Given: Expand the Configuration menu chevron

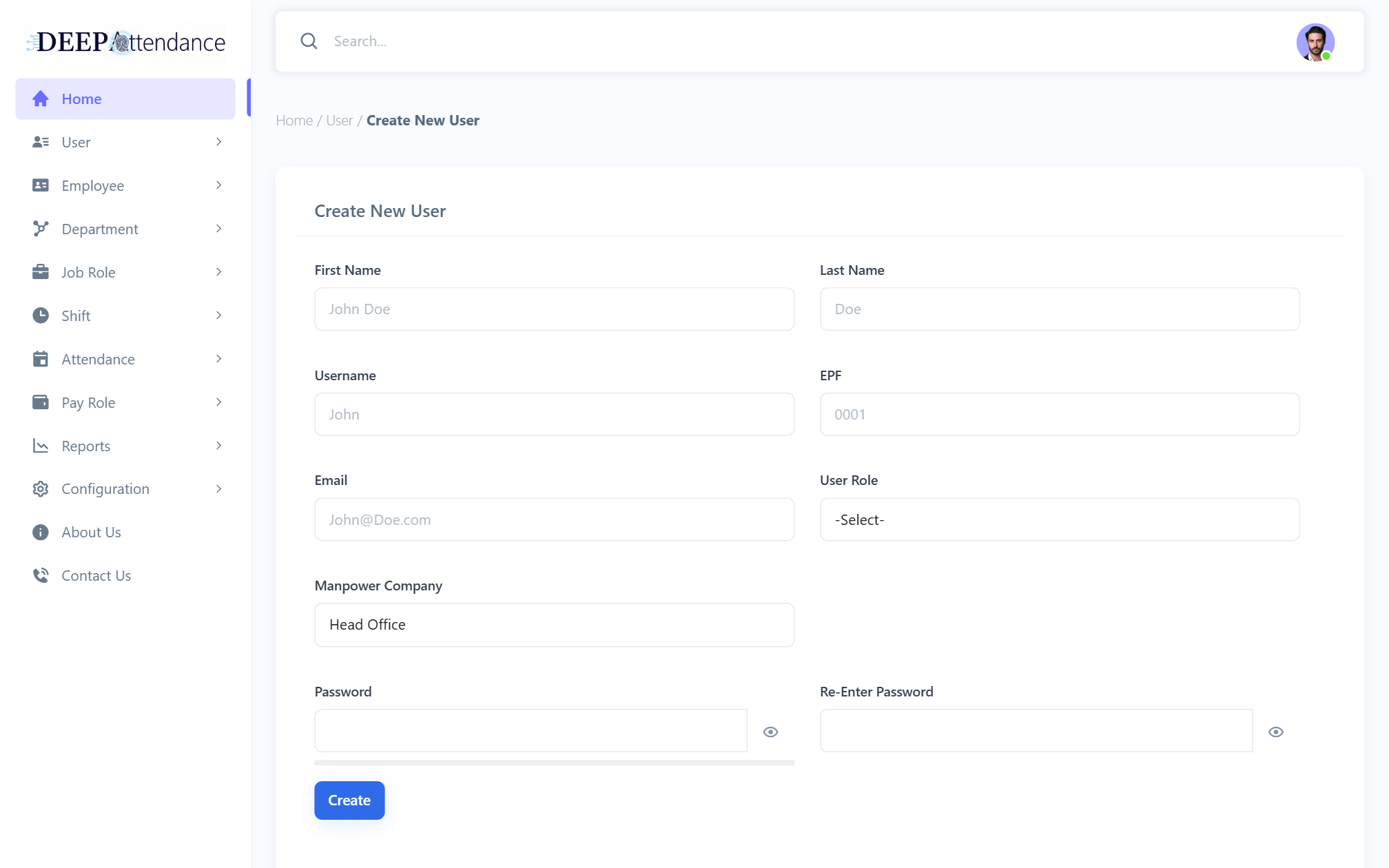Looking at the screenshot, I should pos(218,489).
